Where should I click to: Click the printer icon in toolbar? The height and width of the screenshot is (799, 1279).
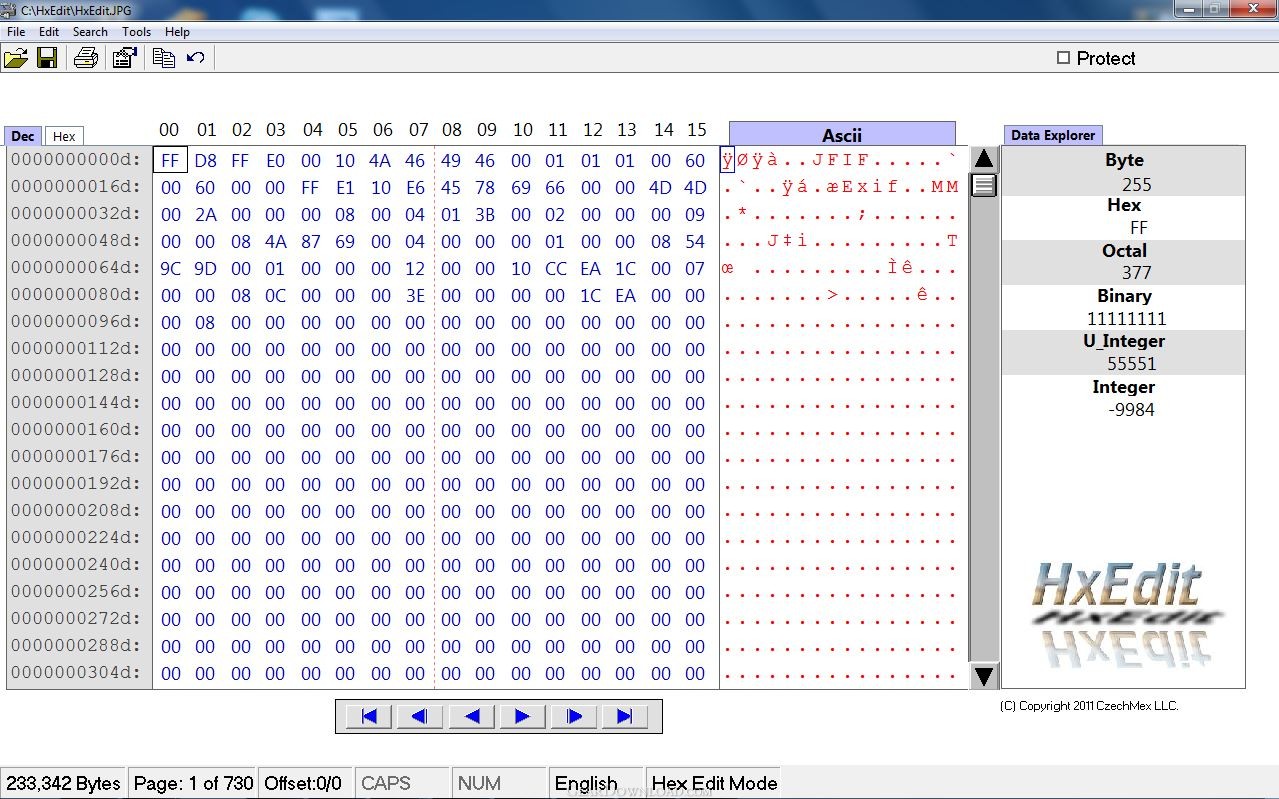[86, 58]
